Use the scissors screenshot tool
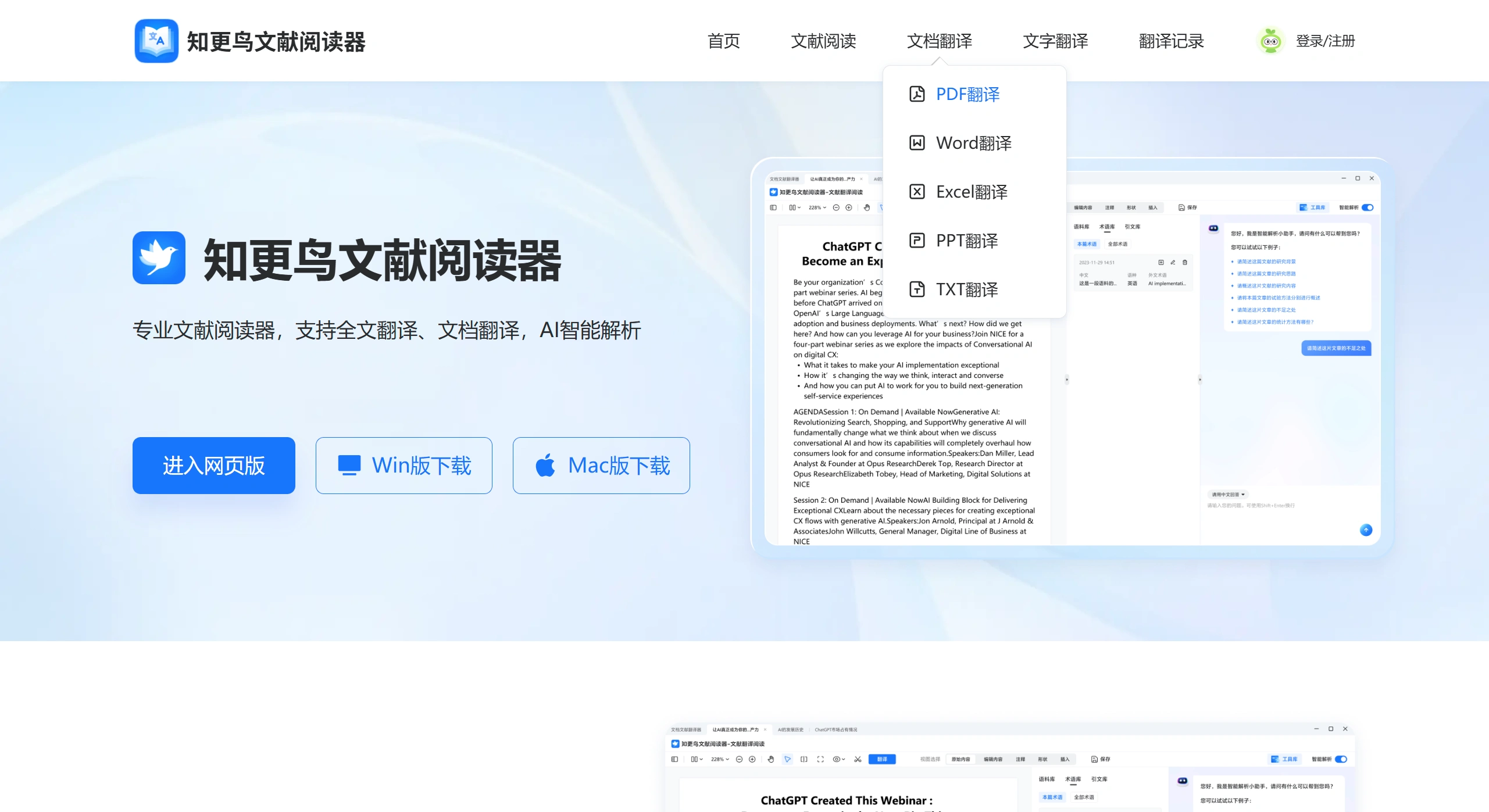 click(x=859, y=760)
